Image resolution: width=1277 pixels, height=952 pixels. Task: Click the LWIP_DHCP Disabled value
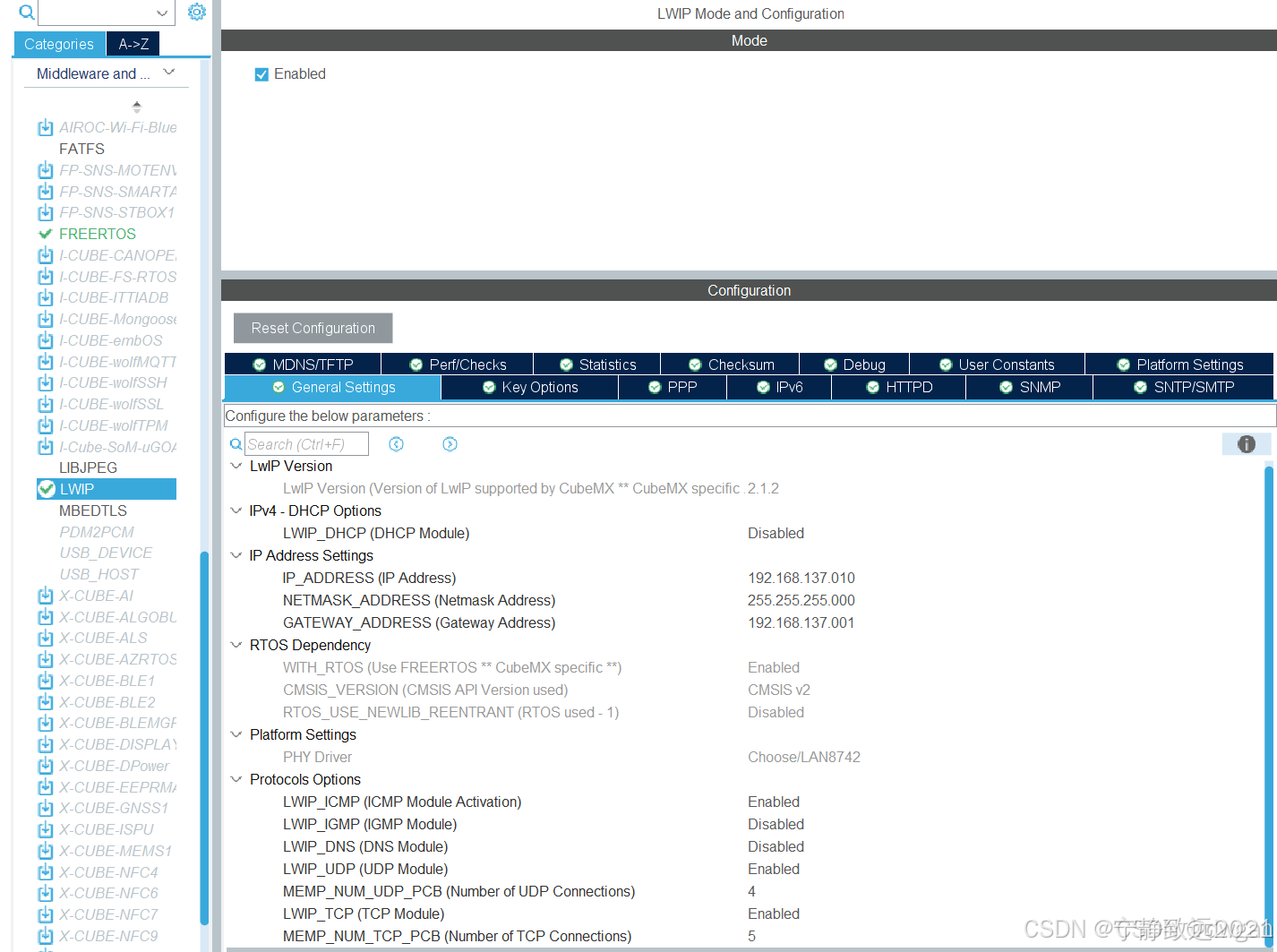(x=776, y=533)
